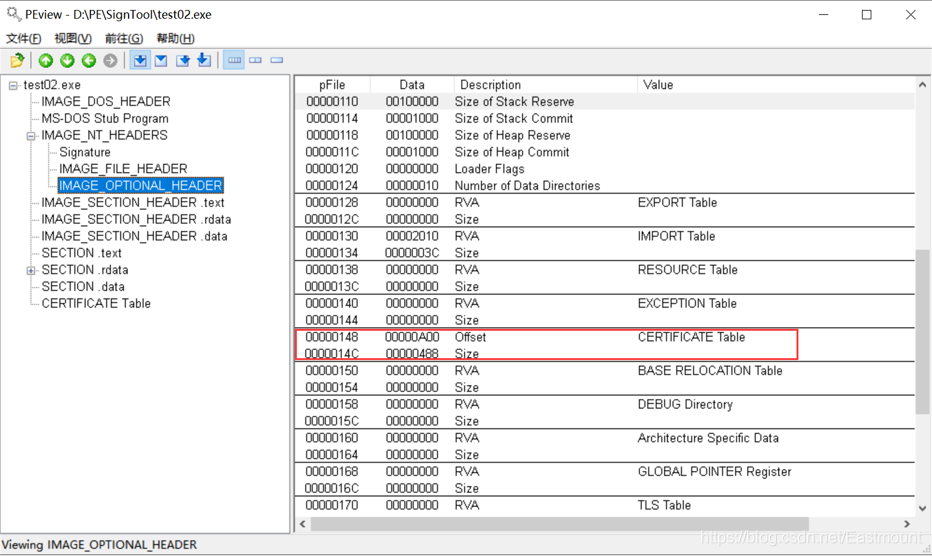This screenshot has height=556, width=932.
Task: Click the horizontal scrollbar right arrow
Action: click(907, 524)
